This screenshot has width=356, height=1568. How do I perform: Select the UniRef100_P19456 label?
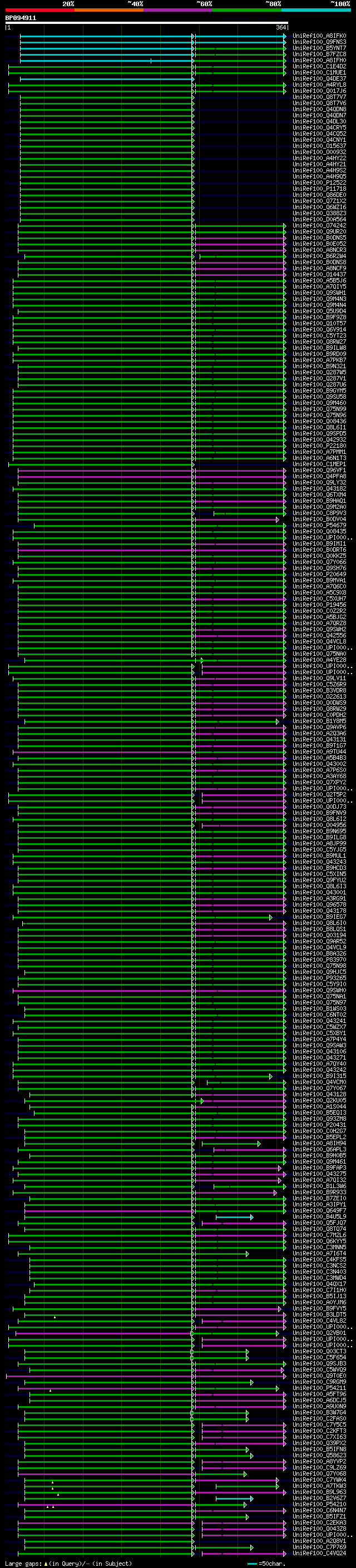tap(319, 605)
